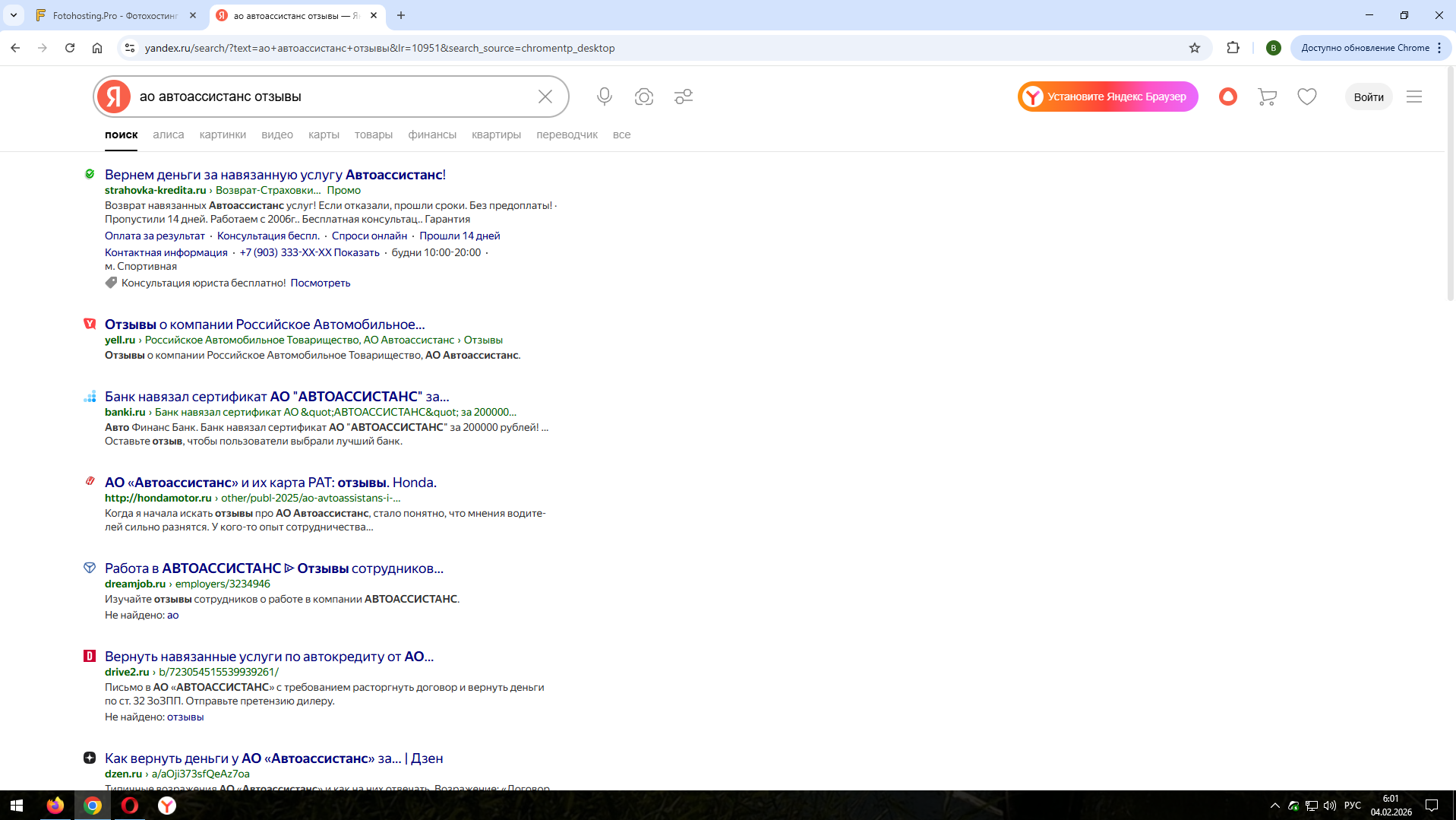Open Alice red circle icon
Viewport: 1456px width, 820px height.
tap(1228, 97)
